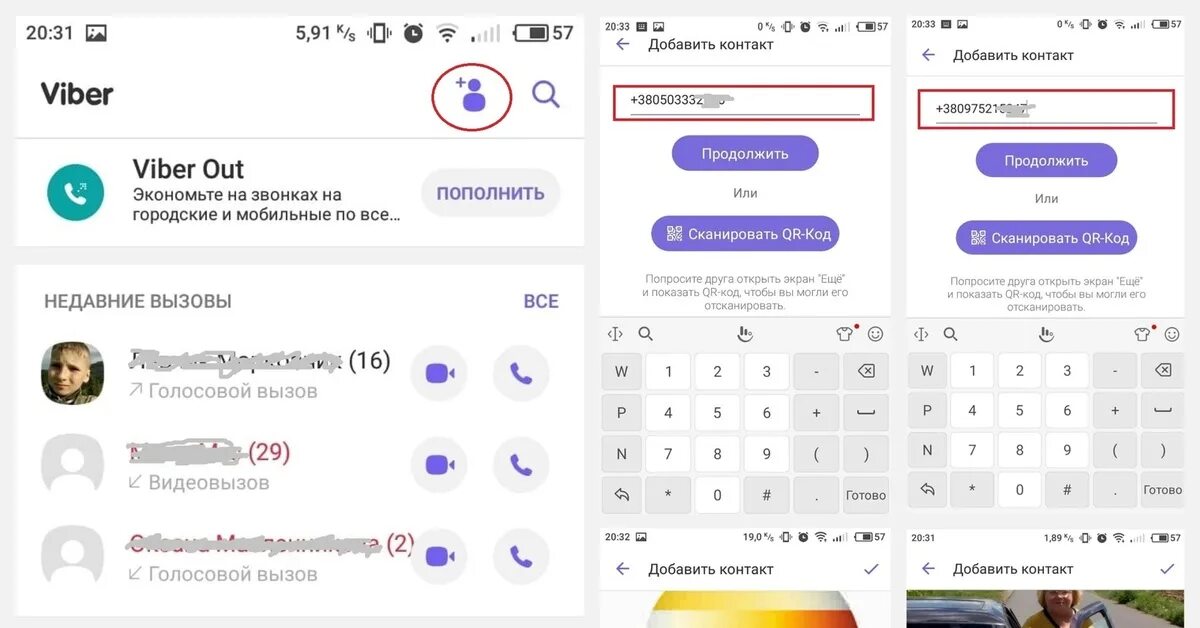Tap the Готово key on middle keyboard

coord(865,495)
